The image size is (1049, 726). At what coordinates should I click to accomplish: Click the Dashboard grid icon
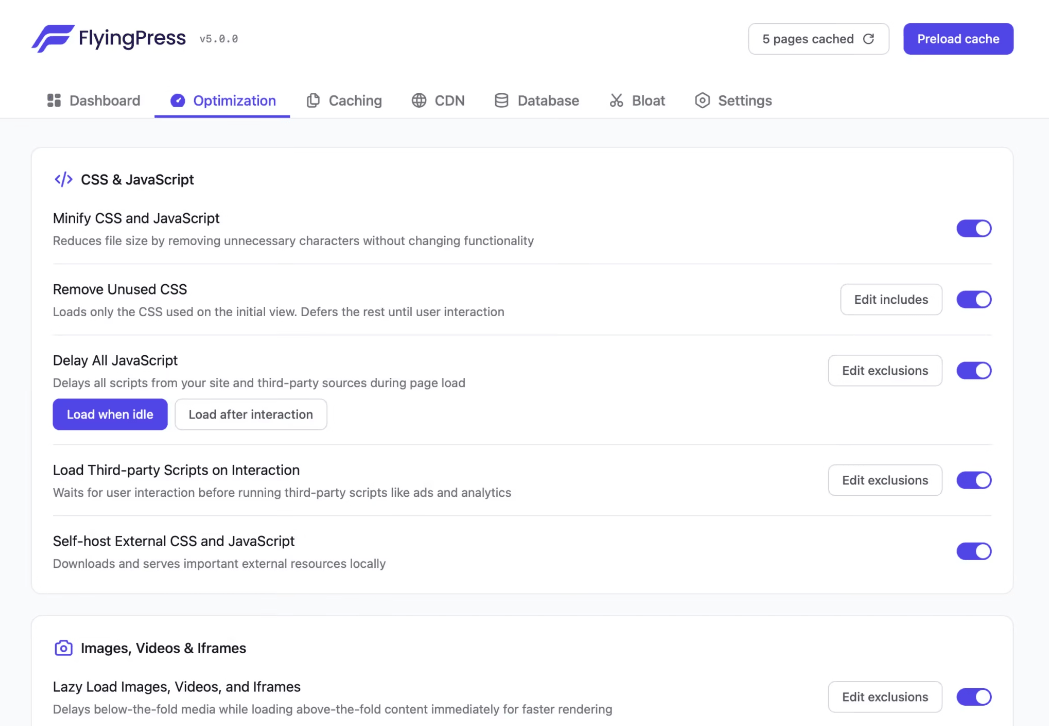coord(54,100)
